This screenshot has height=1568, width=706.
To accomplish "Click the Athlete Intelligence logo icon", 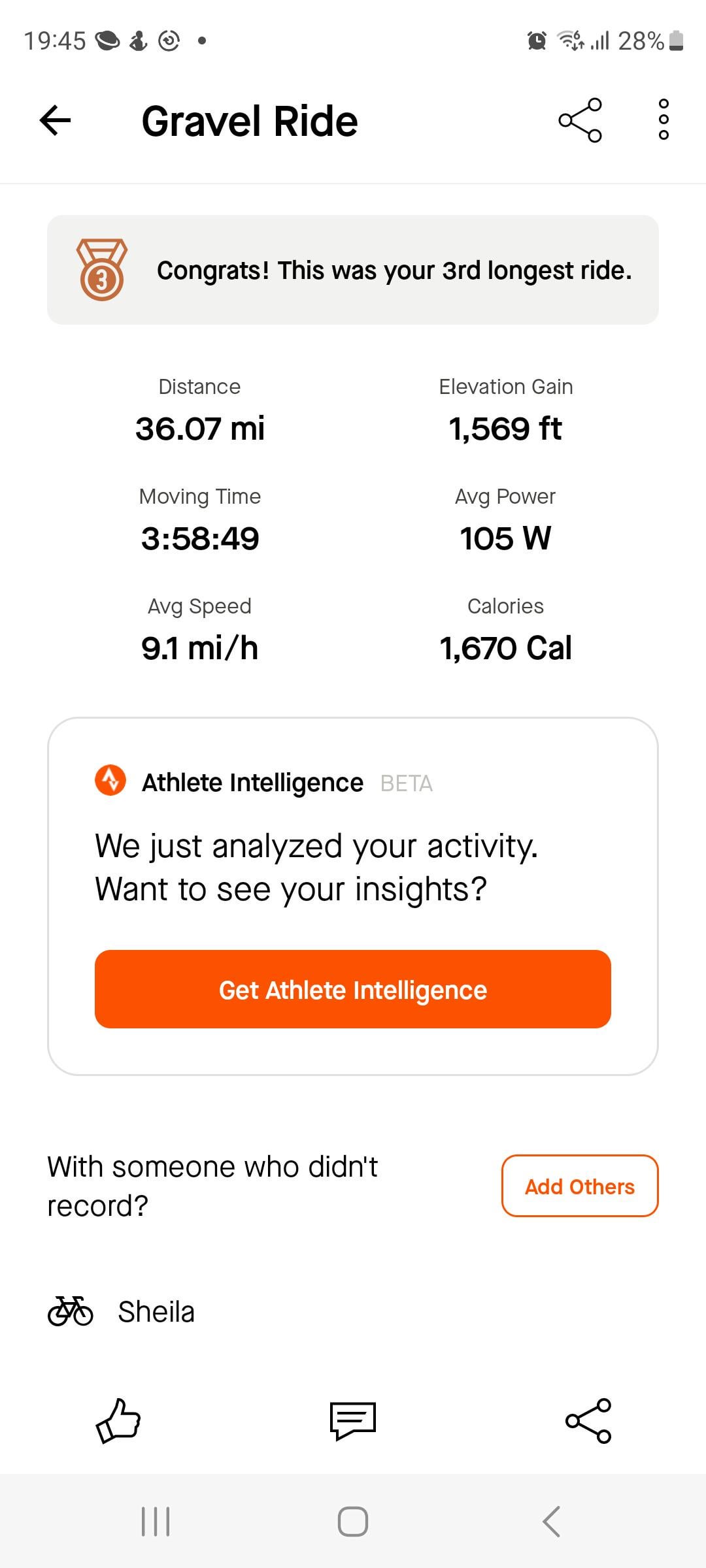I will point(110,780).
